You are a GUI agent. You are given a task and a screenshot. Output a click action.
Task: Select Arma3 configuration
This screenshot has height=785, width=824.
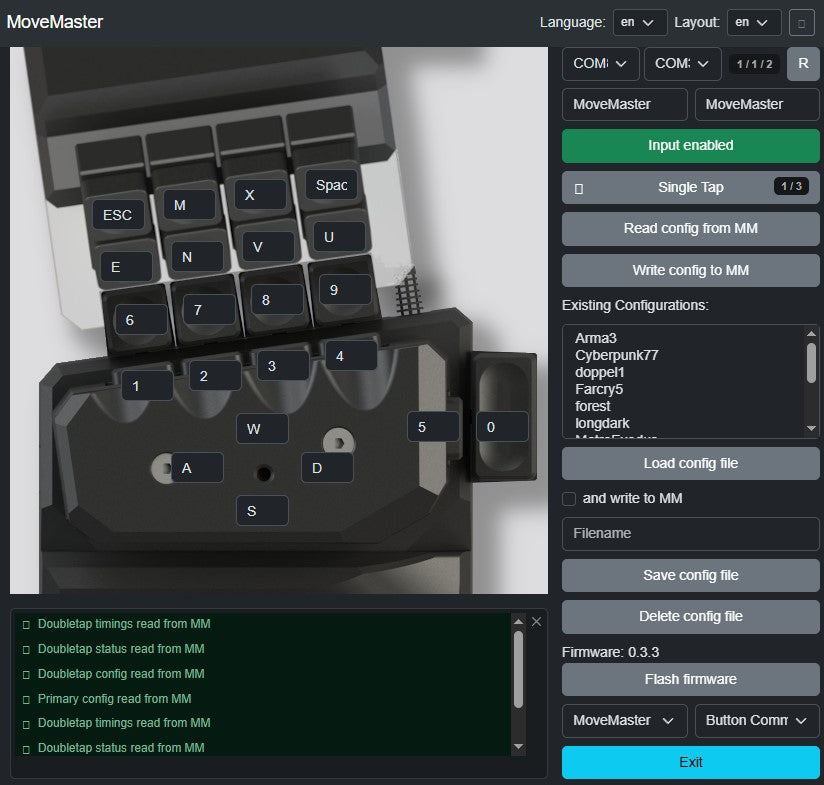pyautogui.click(x=595, y=338)
